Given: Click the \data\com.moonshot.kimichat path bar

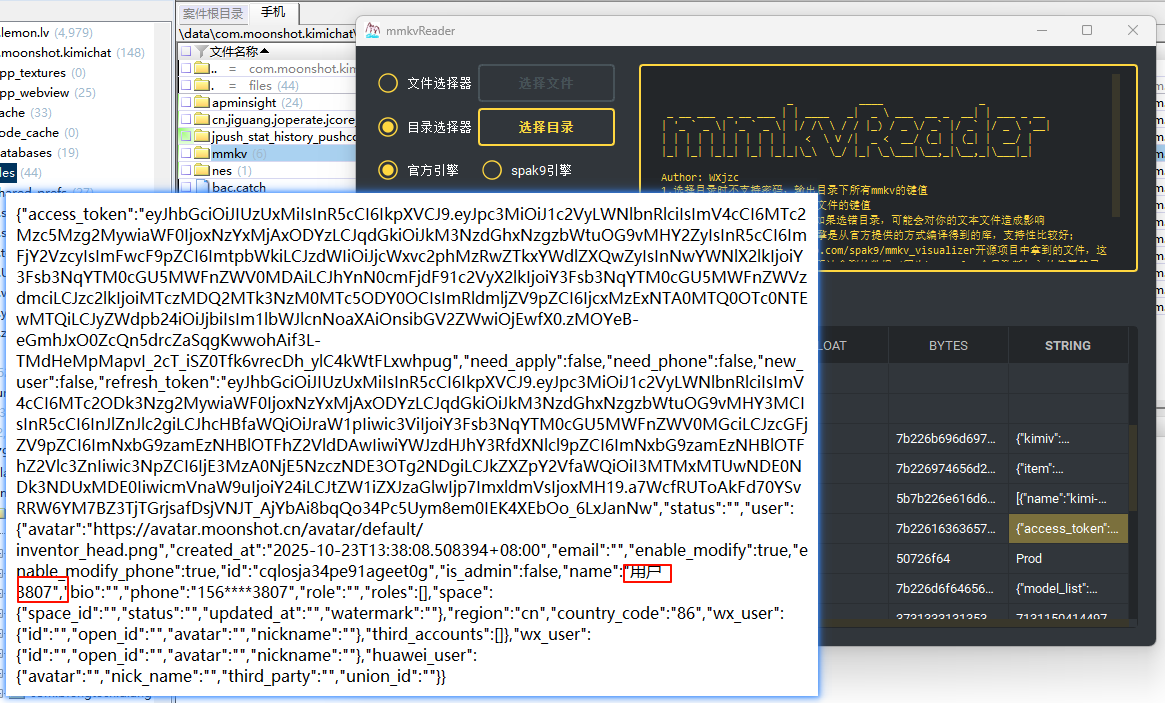Looking at the screenshot, I should tap(267, 33).
